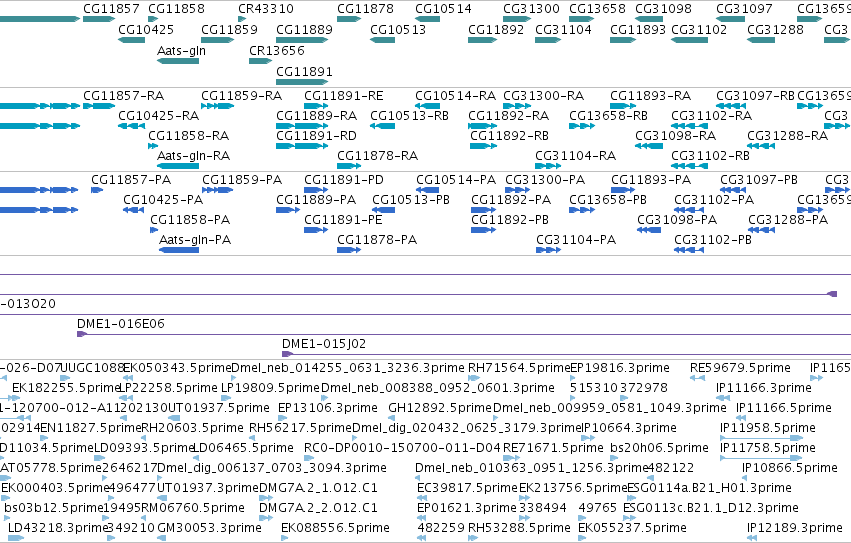Click the Aats-gln-PA protein label
The height and width of the screenshot is (543, 851).
click(x=195, y=241)
